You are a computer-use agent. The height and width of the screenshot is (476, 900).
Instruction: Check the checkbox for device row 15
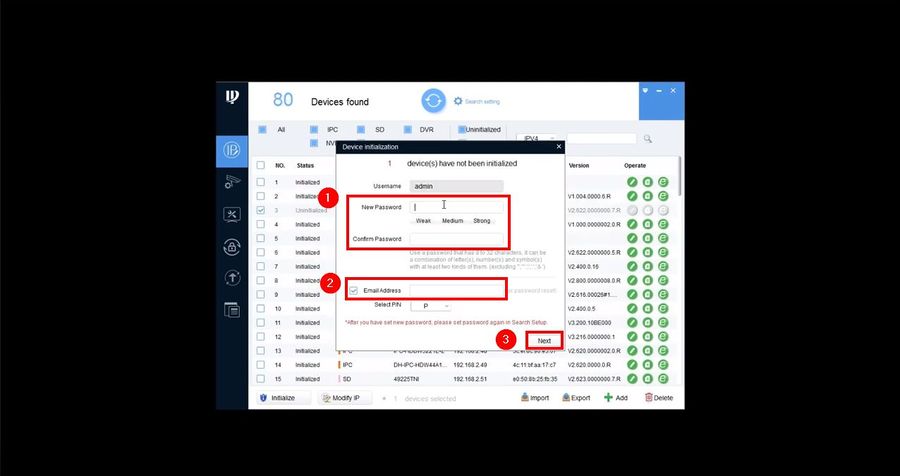261,379
